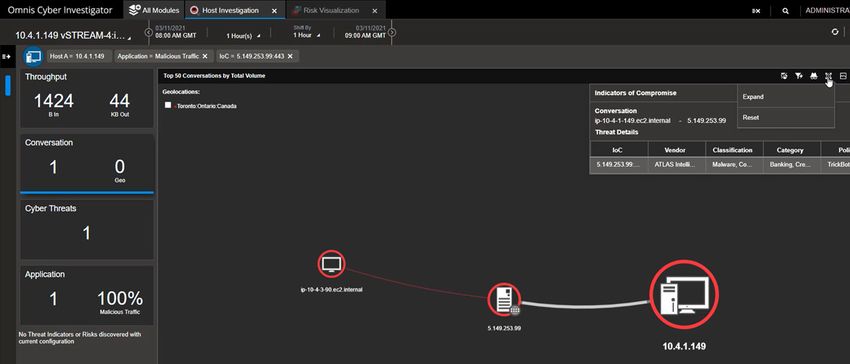
Task: Click the TrickBot cell in threat table
Action: tap(836, 165)
